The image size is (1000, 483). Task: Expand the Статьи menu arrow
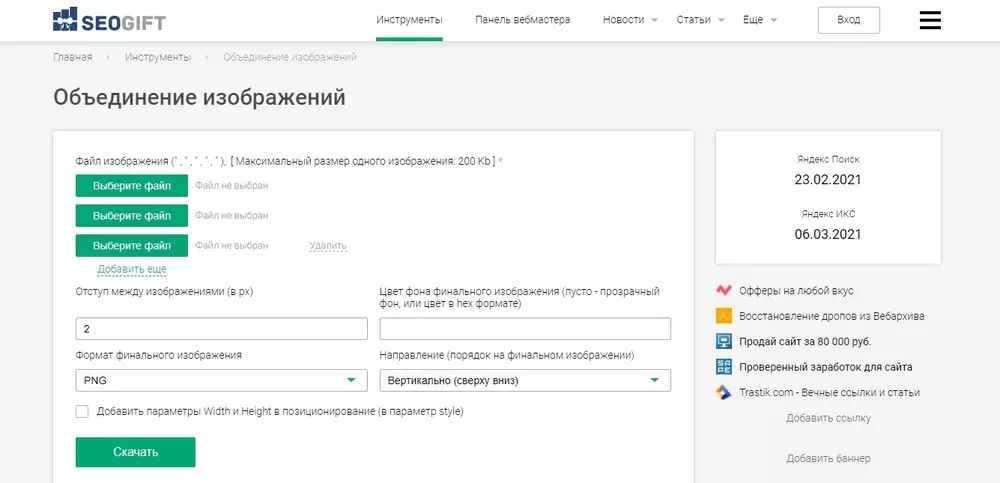coord(721,20)
